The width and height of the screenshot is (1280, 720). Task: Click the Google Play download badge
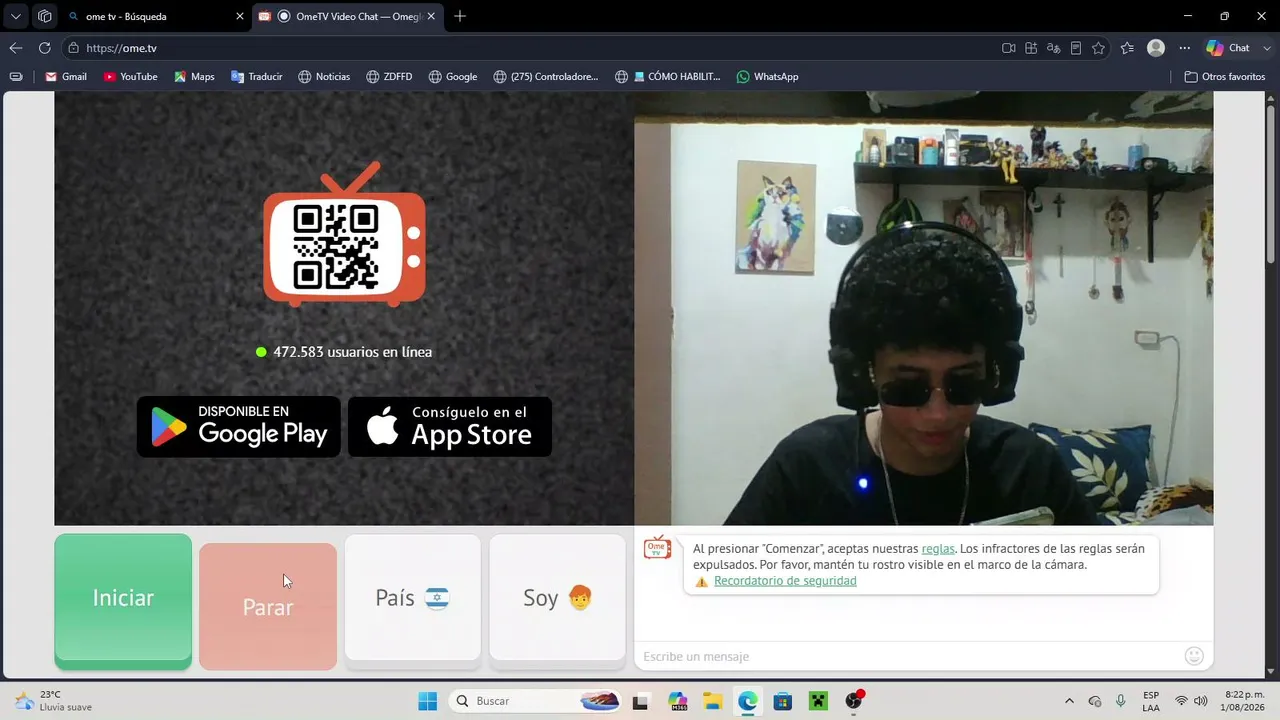(239, 427)
